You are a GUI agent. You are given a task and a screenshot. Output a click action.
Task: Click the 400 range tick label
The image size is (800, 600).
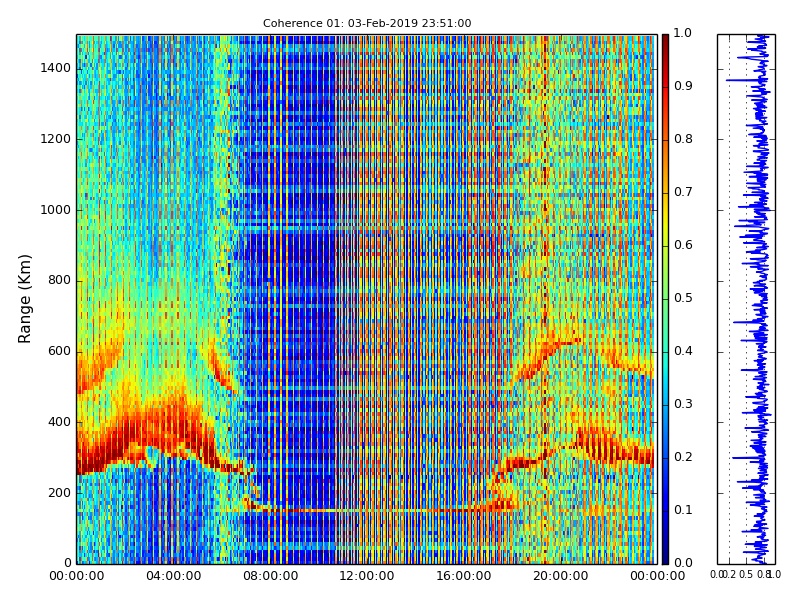(60, 422)
